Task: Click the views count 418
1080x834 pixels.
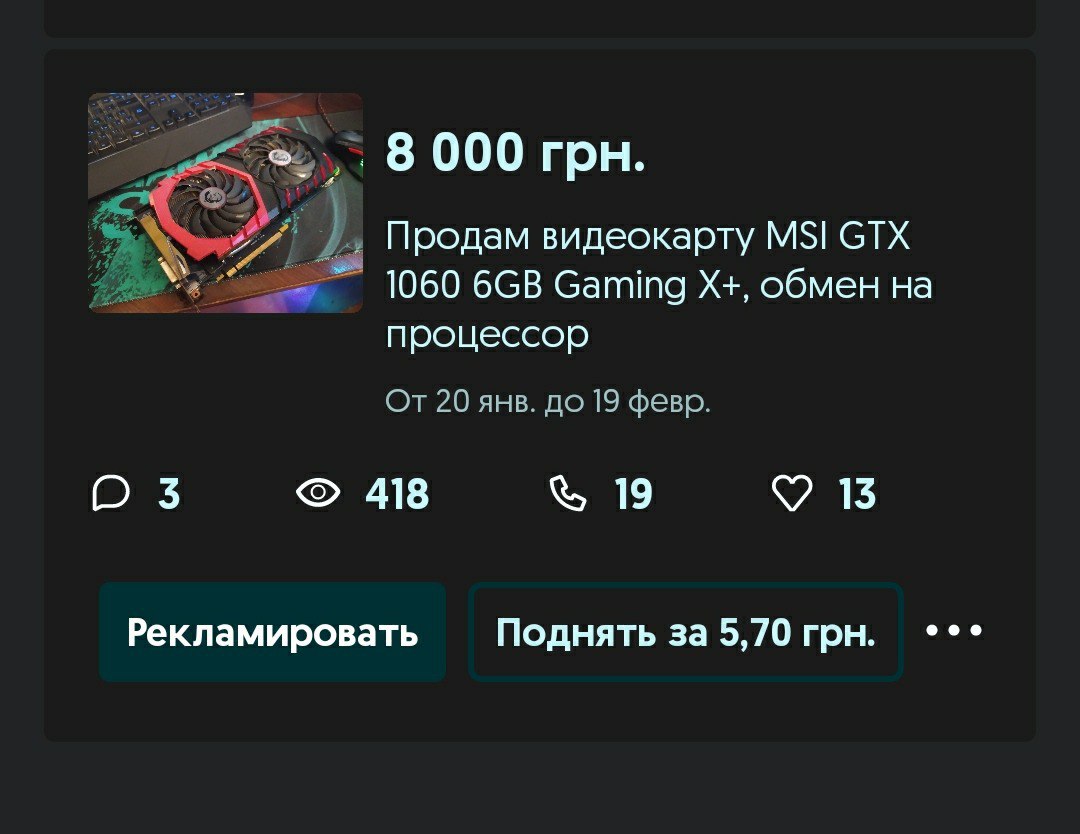Action: point(397,493)
